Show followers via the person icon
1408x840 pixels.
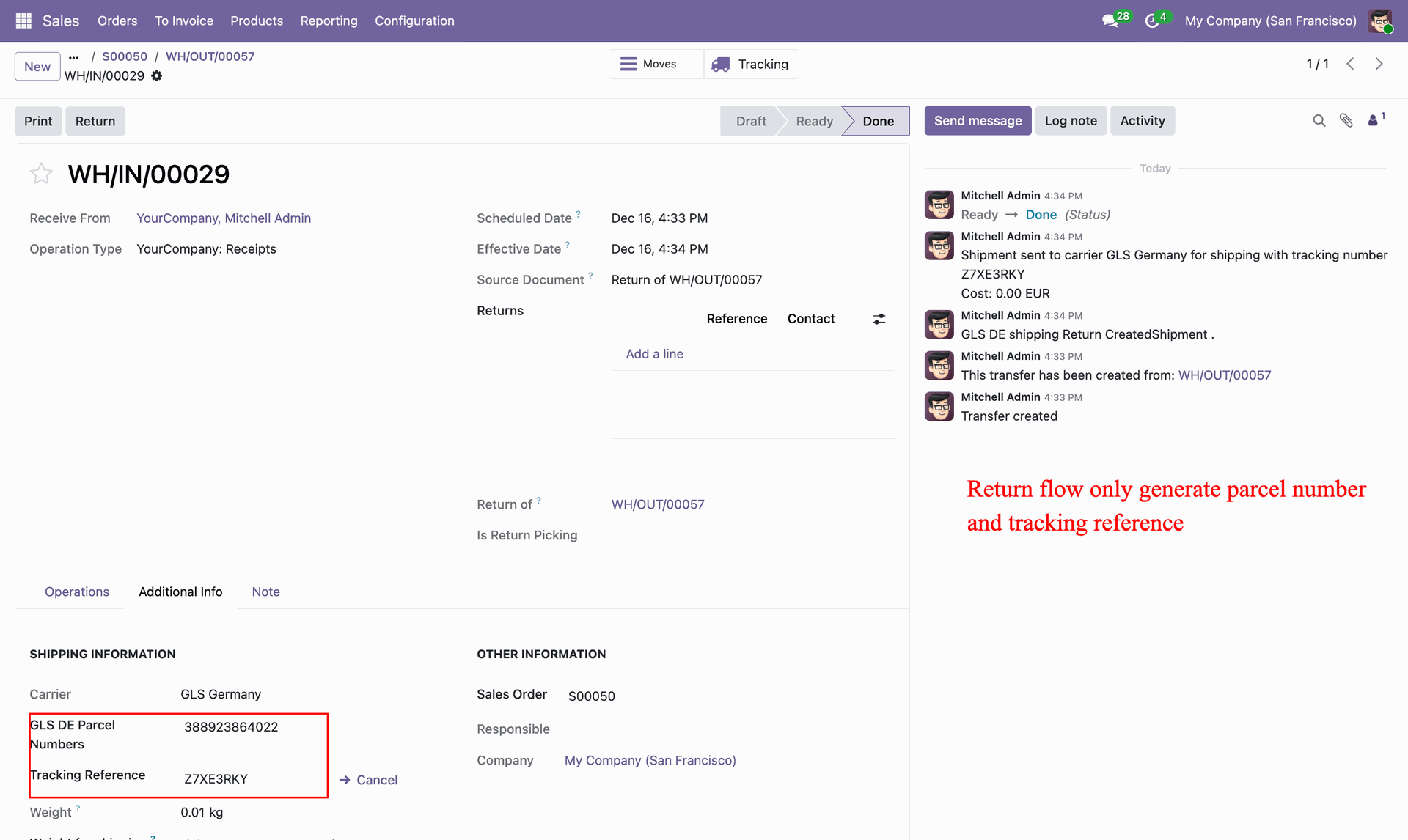coord(1374,121)
